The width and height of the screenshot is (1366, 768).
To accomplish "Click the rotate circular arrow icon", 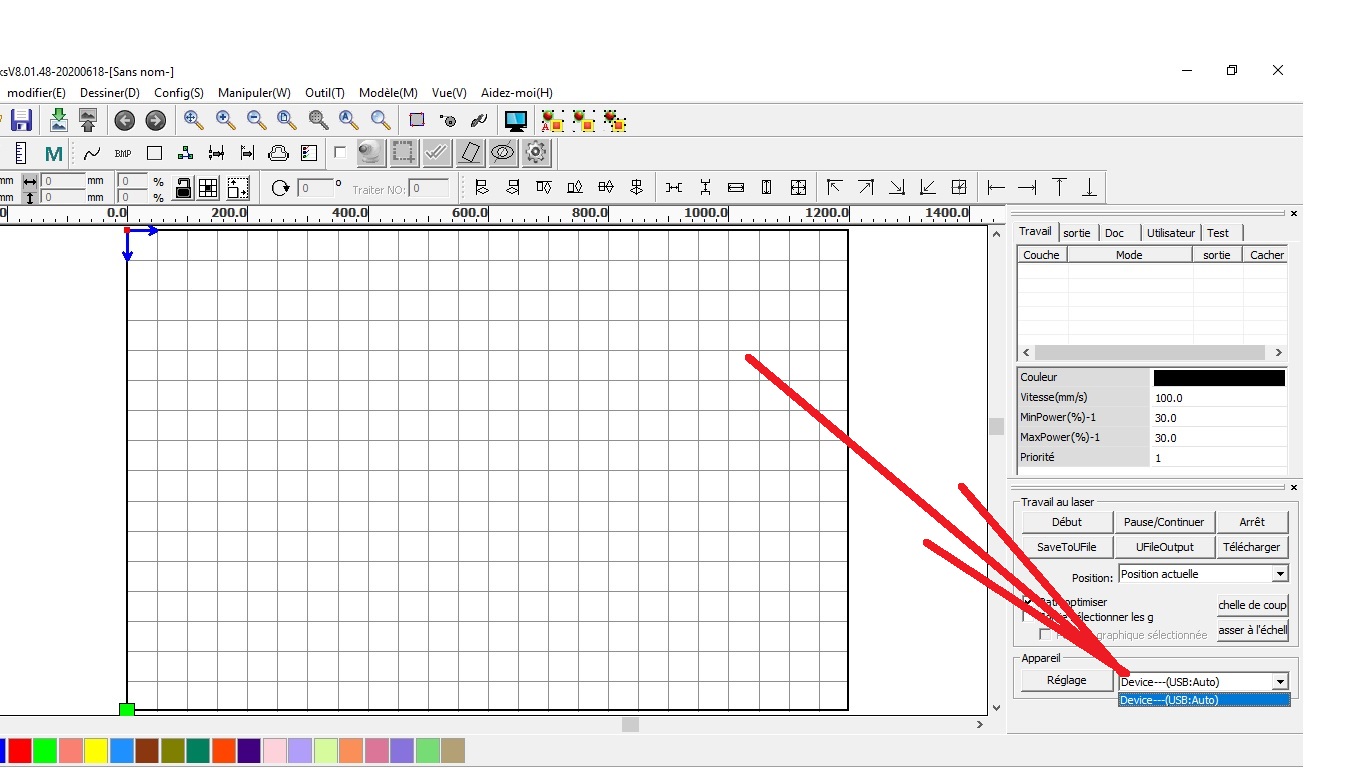I will click(x=280, y=188).
